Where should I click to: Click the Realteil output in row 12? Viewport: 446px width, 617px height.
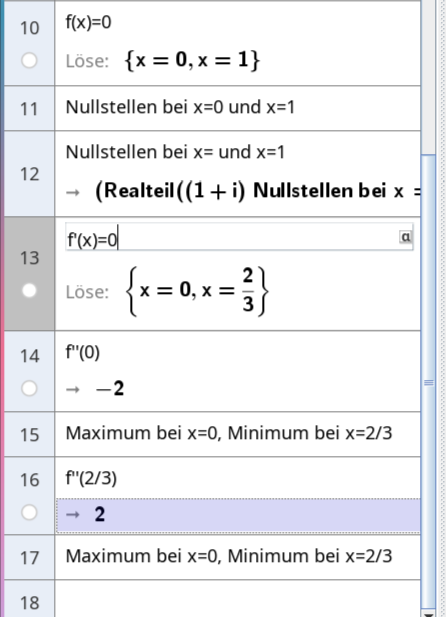point(258,191)
